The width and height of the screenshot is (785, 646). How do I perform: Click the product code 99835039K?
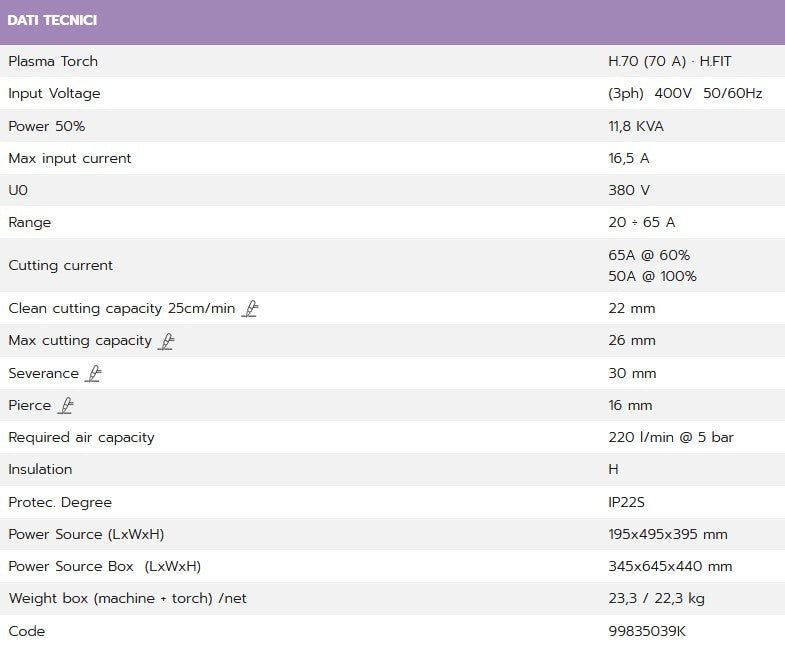point(647,631)
